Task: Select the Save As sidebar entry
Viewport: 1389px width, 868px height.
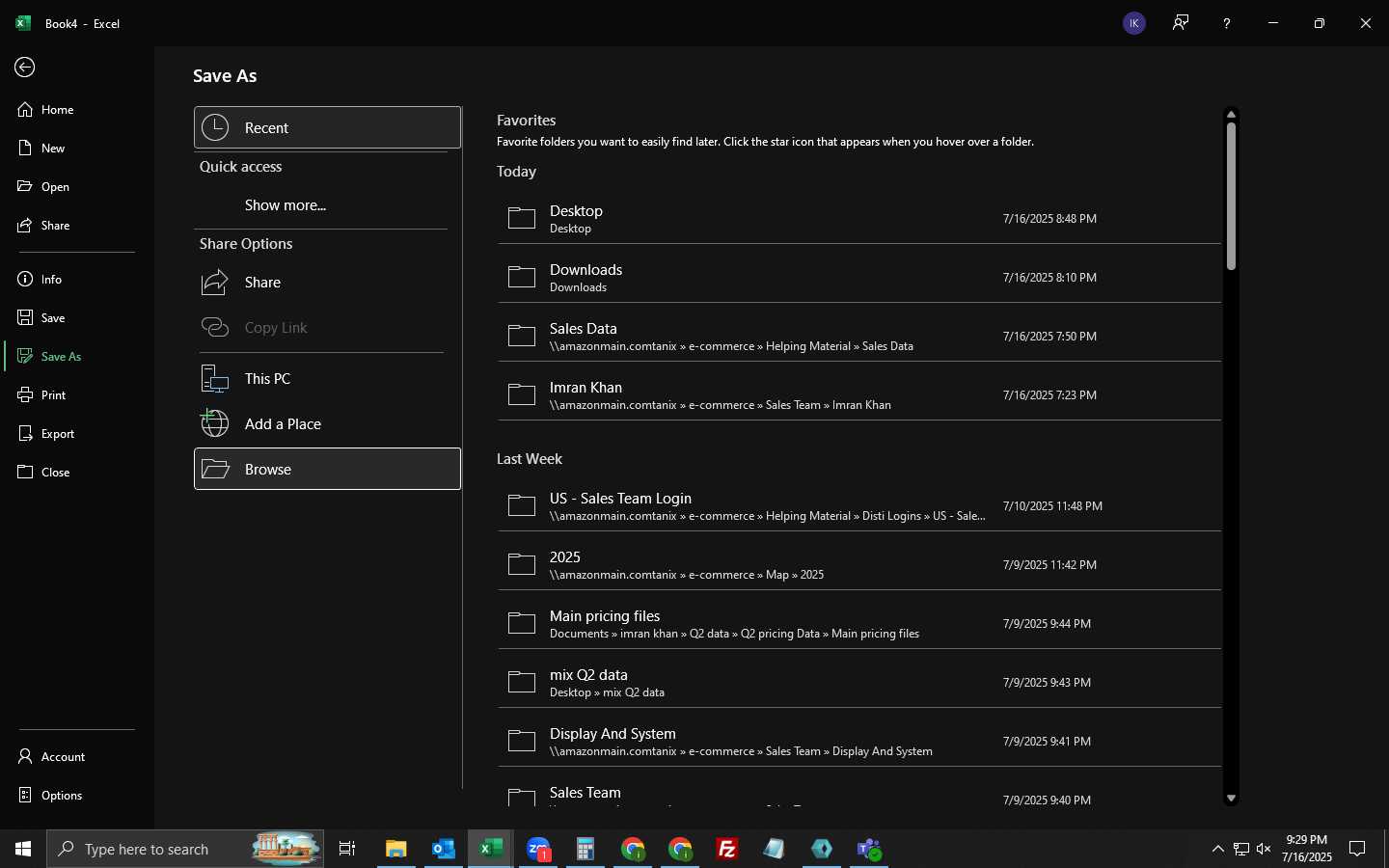Action: (x=77, y=357)
